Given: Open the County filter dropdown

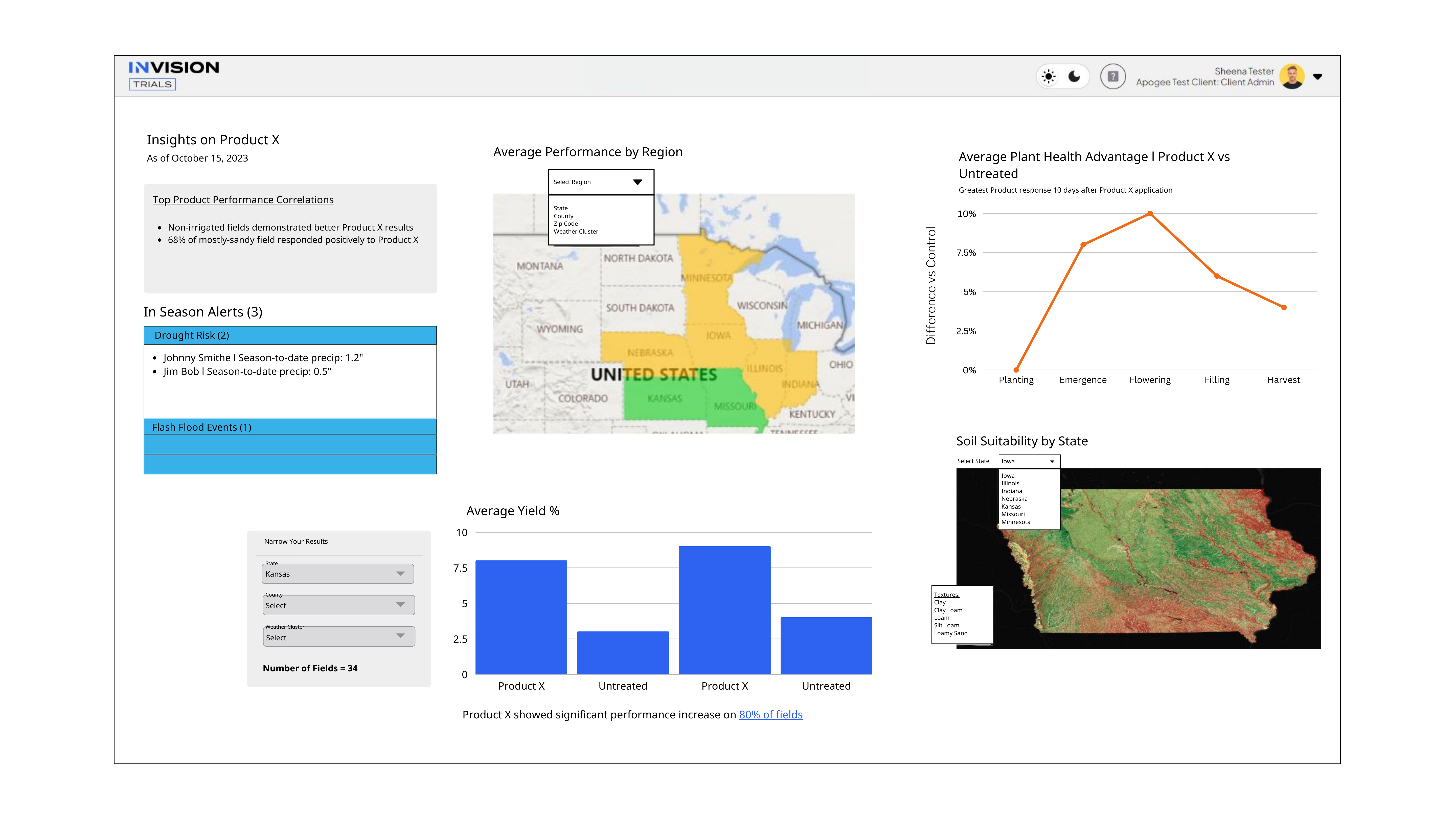Looking at the screenshot, I should click(338, 605).
